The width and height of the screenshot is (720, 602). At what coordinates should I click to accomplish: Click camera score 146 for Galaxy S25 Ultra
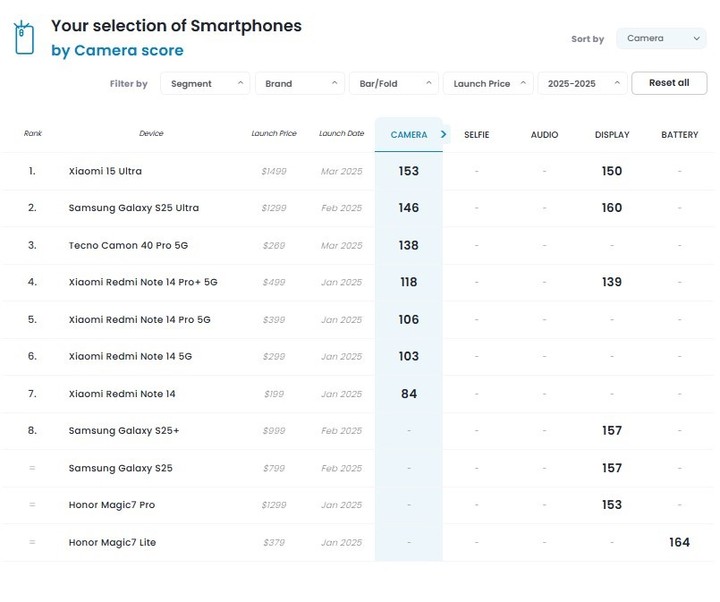(409, 208)
